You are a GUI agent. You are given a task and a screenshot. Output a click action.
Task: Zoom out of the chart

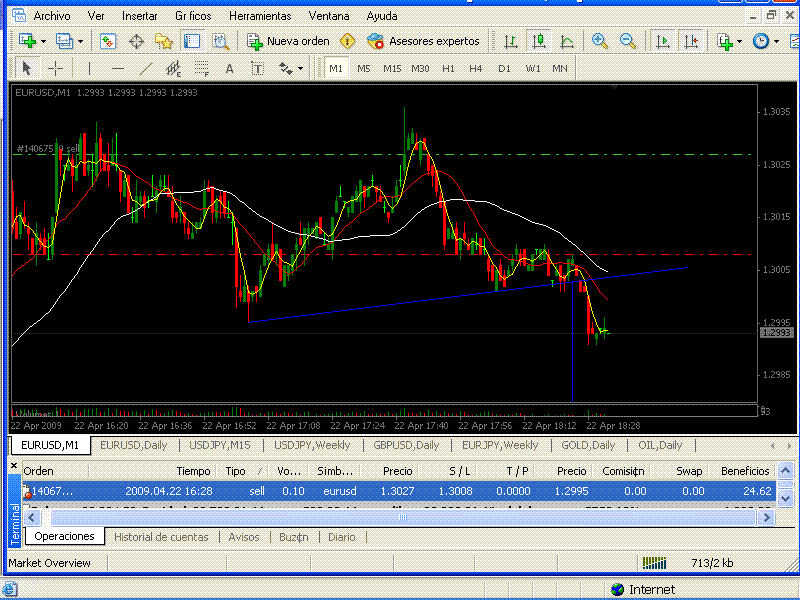point(628,41)
